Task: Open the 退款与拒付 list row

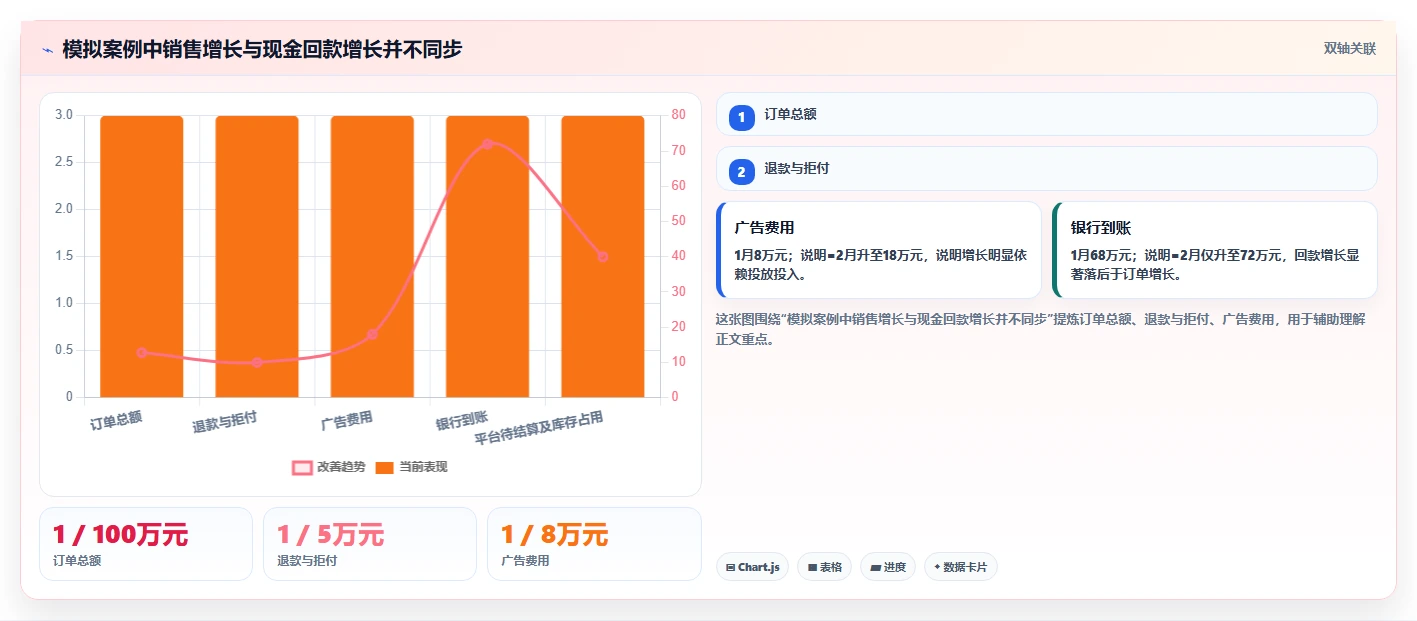Action: coord(1047,169)
